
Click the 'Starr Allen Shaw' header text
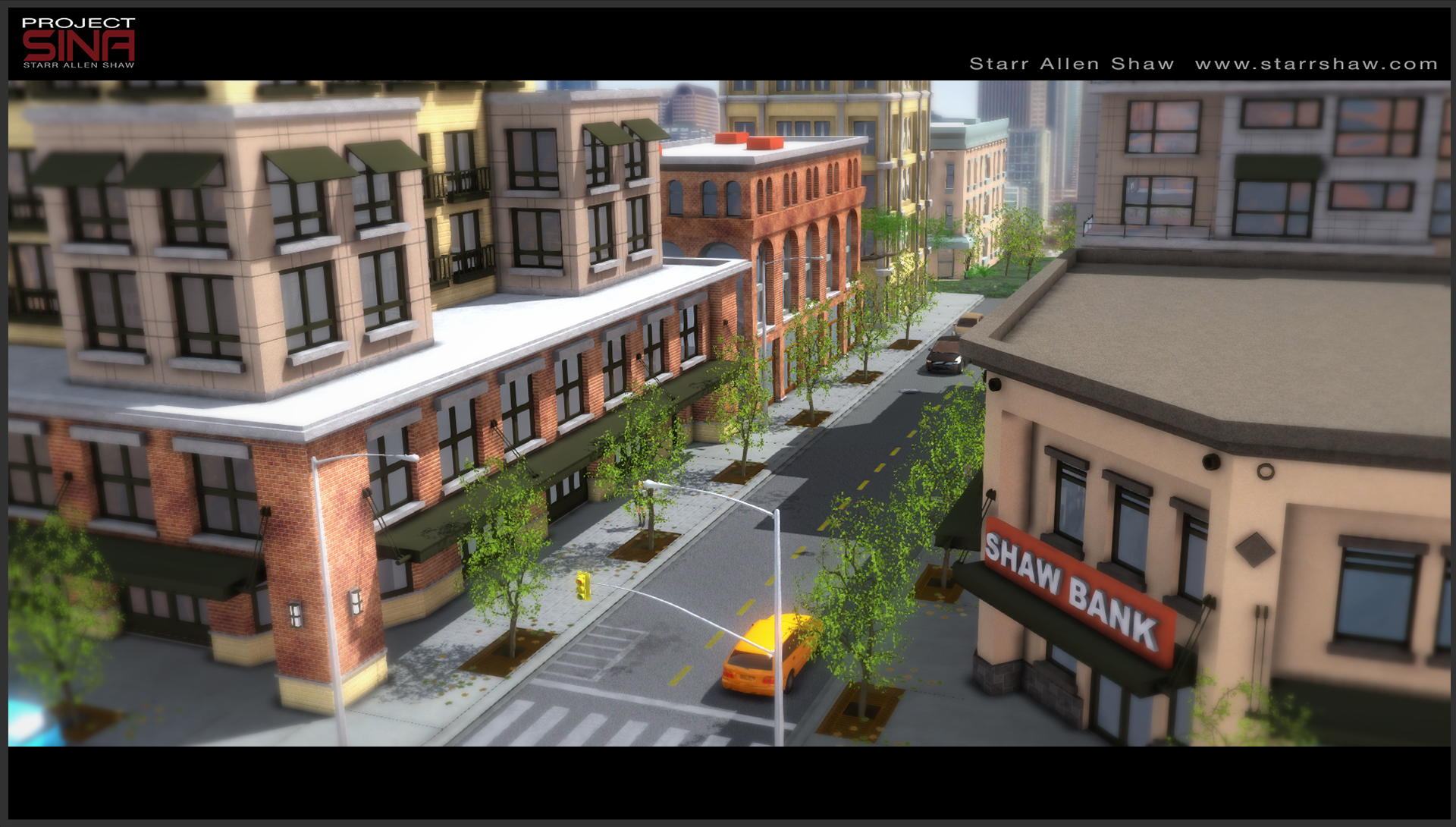pos(1072,64)
